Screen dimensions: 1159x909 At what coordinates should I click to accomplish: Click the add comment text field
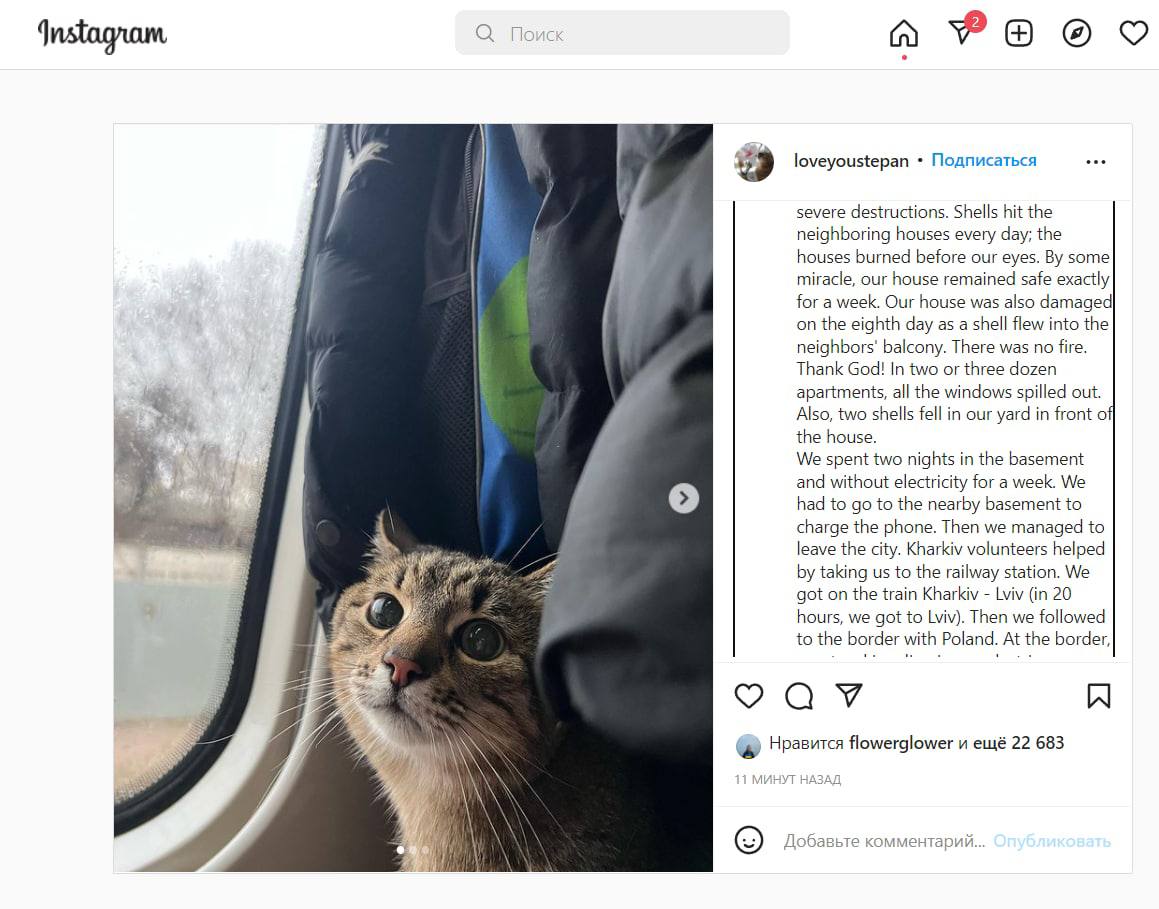click(884, 841)
